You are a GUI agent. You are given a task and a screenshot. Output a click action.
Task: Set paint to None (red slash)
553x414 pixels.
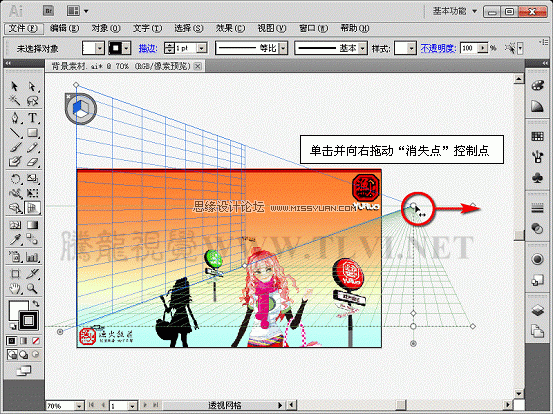[x=35, y=341]
